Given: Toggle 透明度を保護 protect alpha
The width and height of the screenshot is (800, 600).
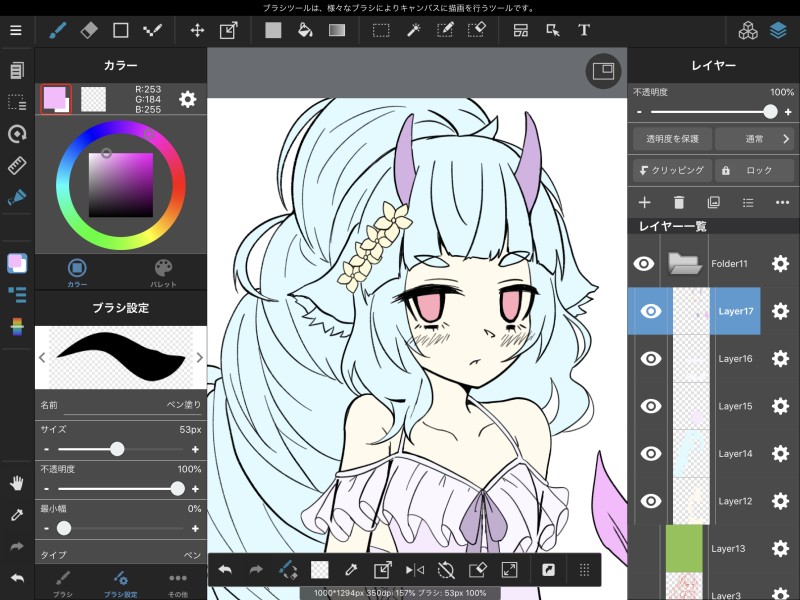Looking at the screenshot, I should pos(672,139).
